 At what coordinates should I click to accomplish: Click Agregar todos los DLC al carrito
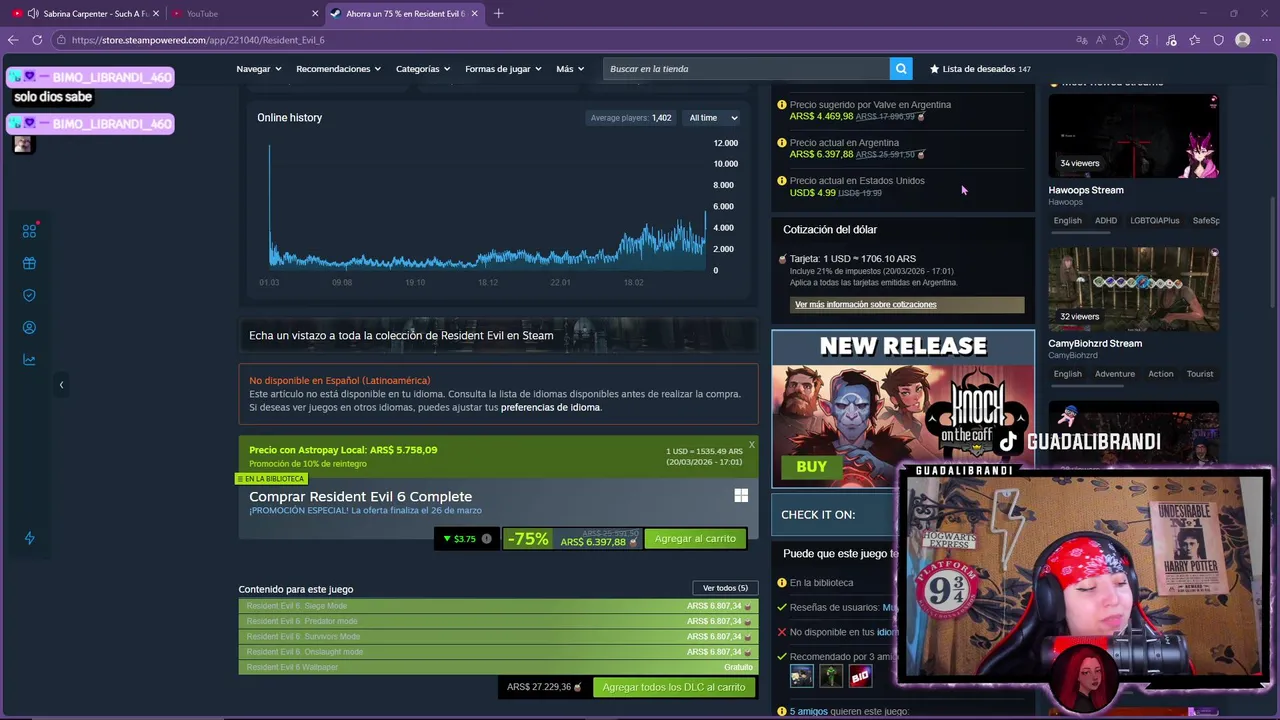tap(674, 687)
